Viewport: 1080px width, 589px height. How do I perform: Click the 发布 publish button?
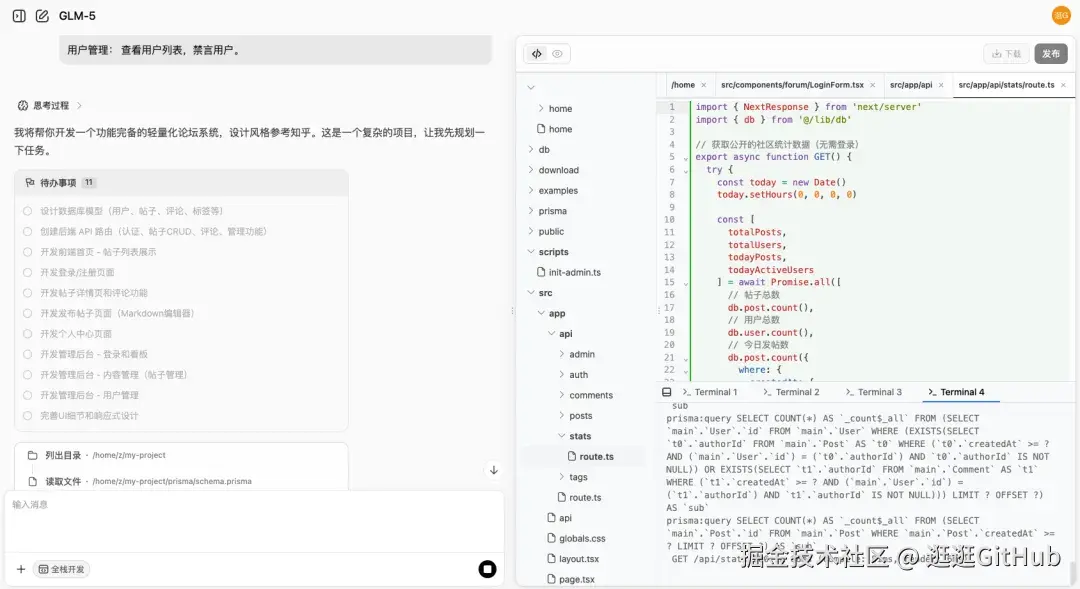pyautogui.click(x=1050, y=54)
